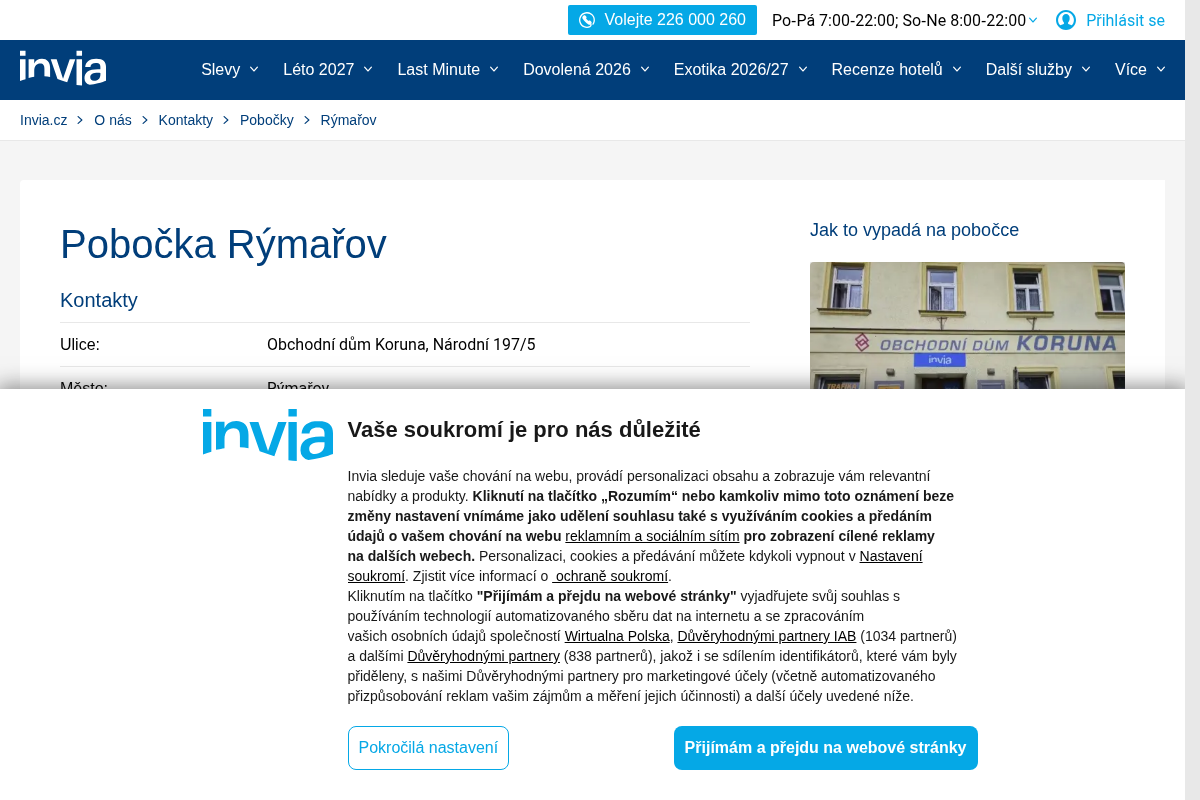
Task: Expand the opening hours chevron
Action: pyautogui.click(x=1033, y=20)
